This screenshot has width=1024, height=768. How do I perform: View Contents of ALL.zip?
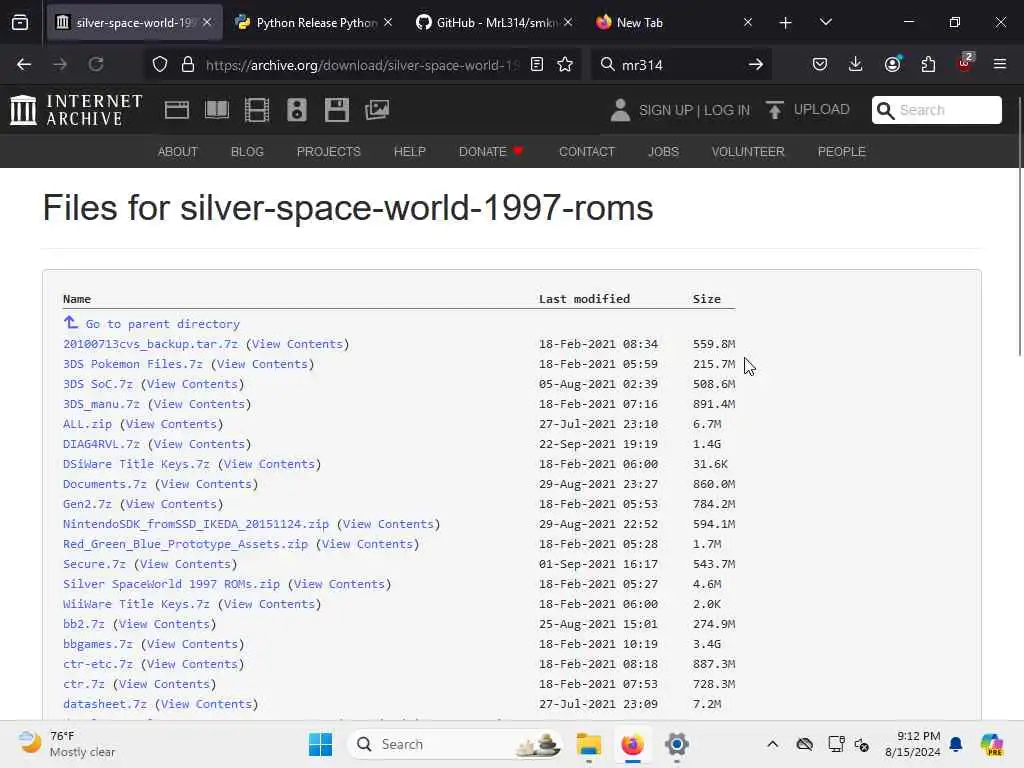tap(171, 424)
